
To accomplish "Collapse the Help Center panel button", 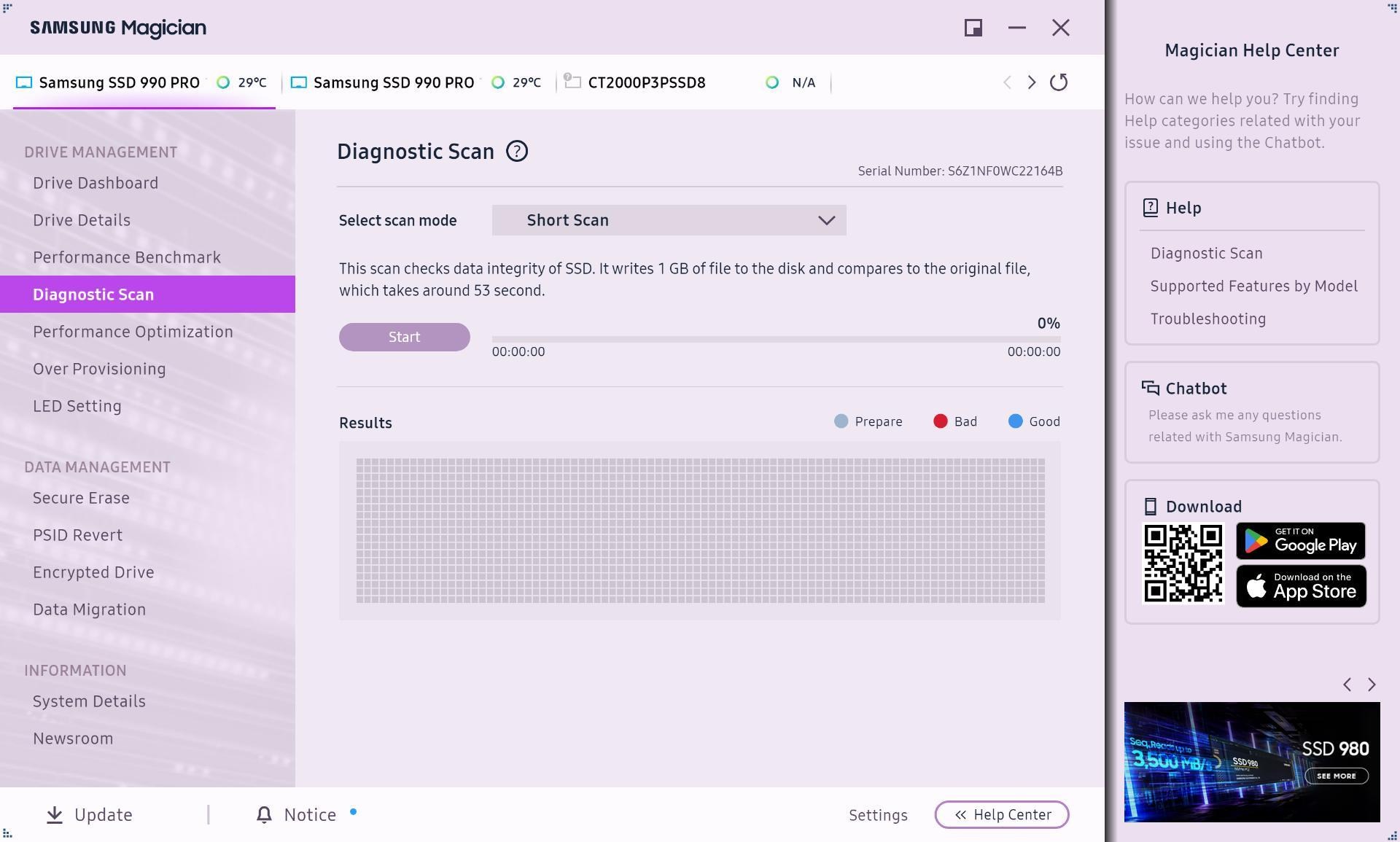I will click(1002, 815).
